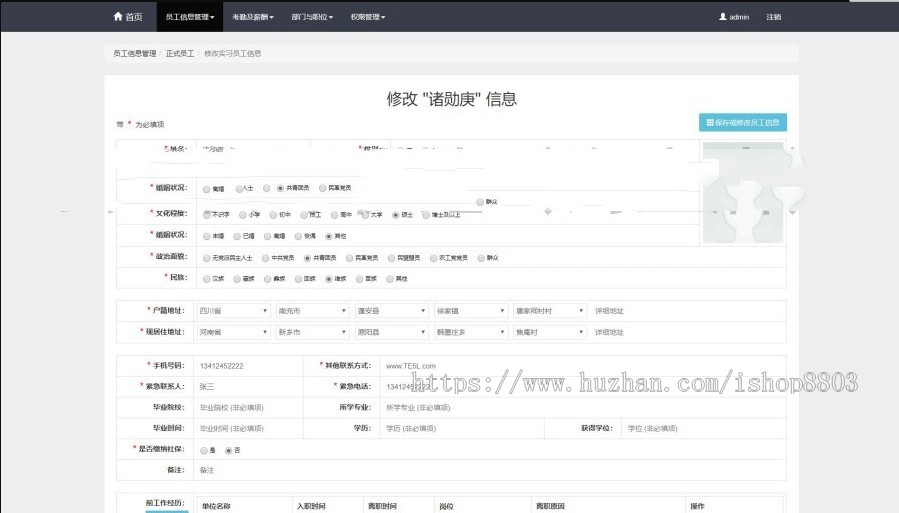Select 小学 under 文化程度
This screenshot has width=899, height=513.
(x=243, y=215)
